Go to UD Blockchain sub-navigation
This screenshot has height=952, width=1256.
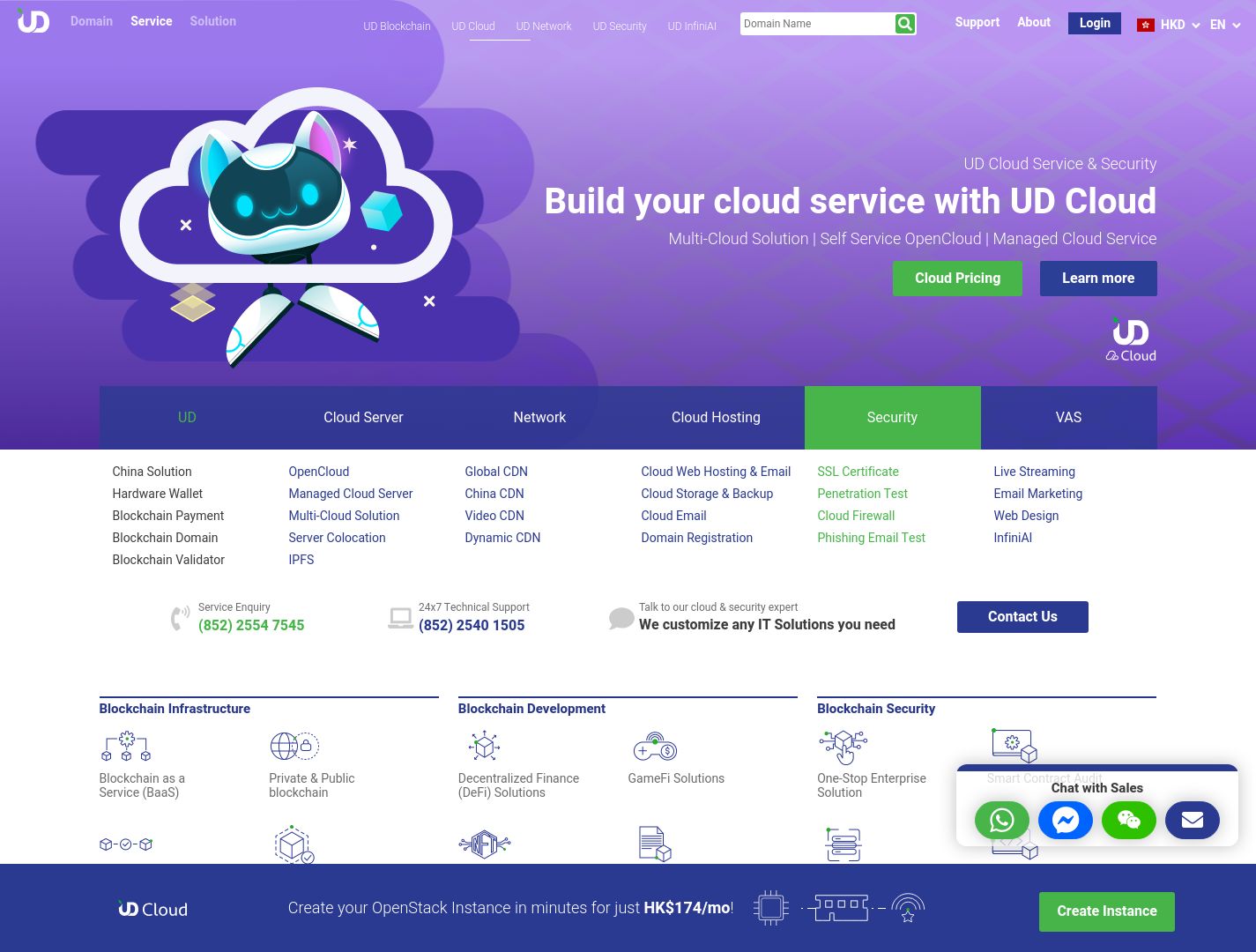[x=397, y=26]
